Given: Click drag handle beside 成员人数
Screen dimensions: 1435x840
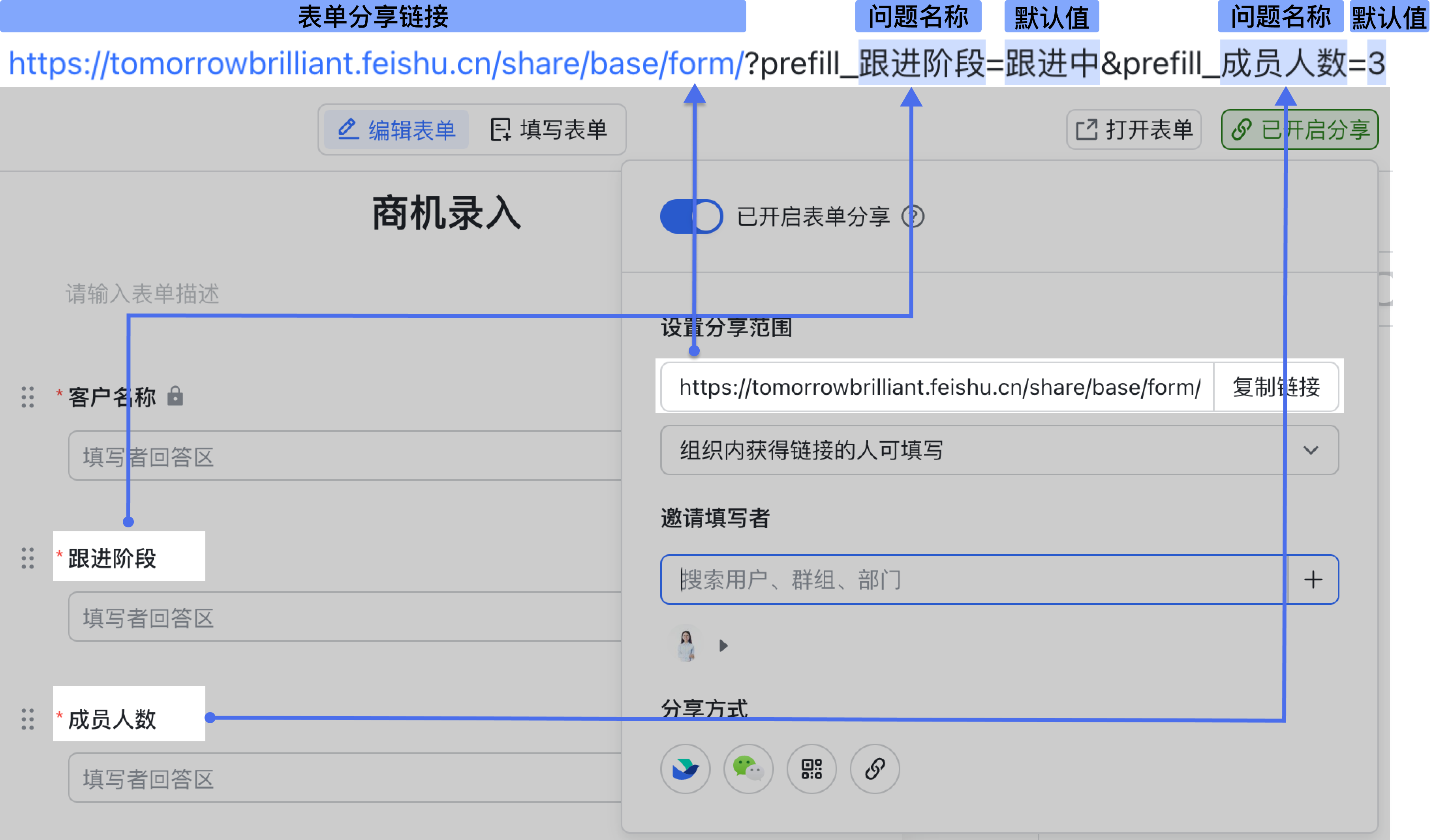Looking at the screenshot, I should tap(28, 719).
